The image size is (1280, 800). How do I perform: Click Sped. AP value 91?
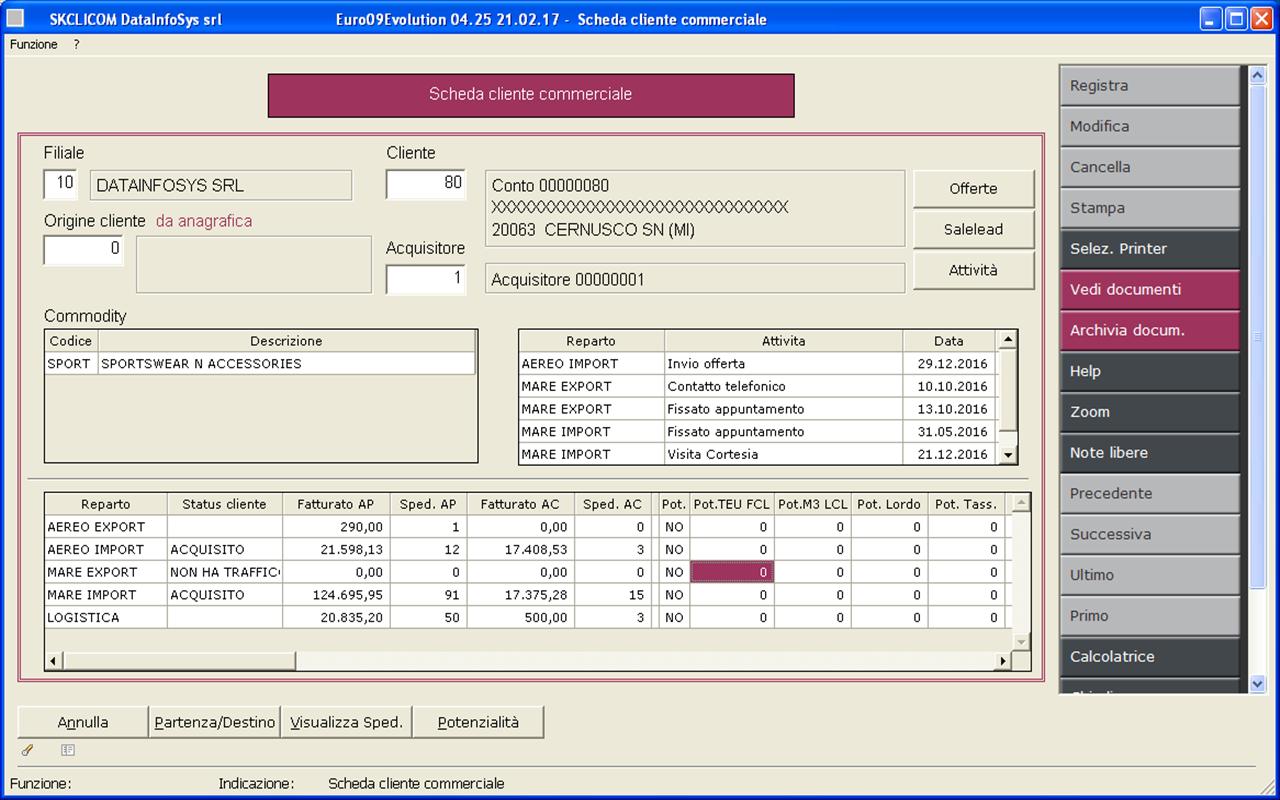click(x=428, y=595)
